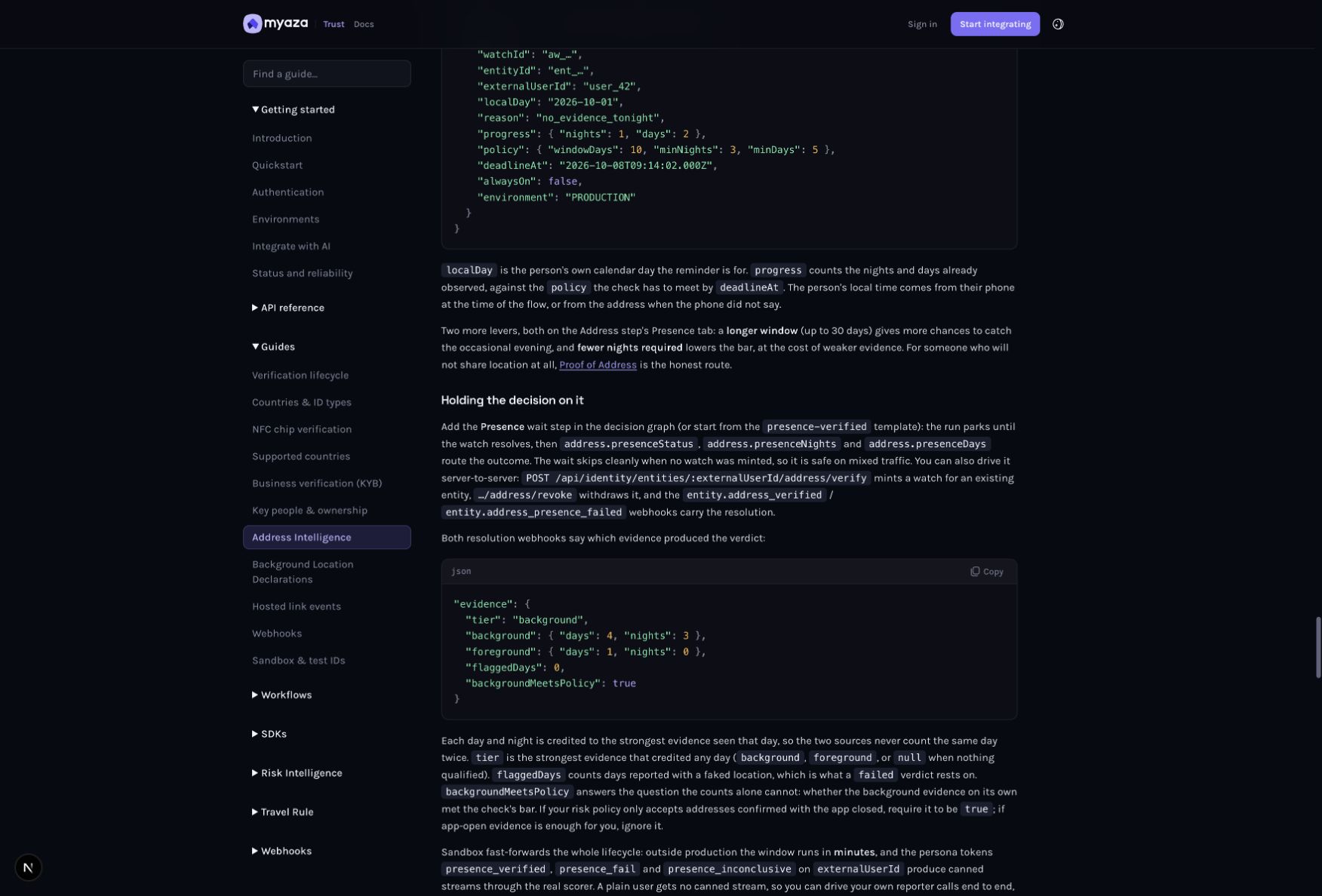Image resolution: width=1322 pixels, height=896 pixels.
Task: Click the "Holding the decision on it" heading
Action: [512, 400]
